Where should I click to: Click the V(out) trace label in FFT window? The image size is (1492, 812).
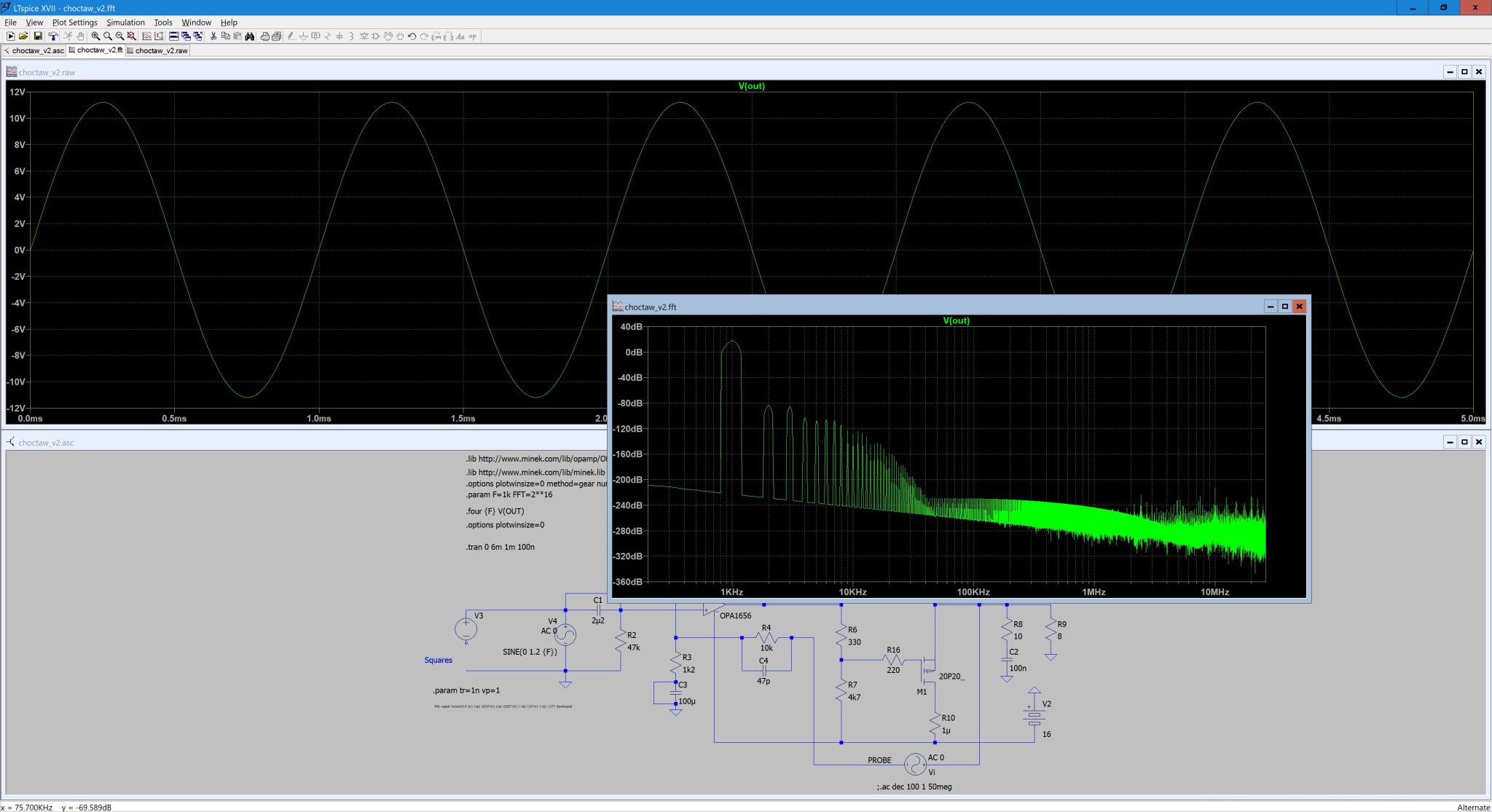tap(956, 320)
